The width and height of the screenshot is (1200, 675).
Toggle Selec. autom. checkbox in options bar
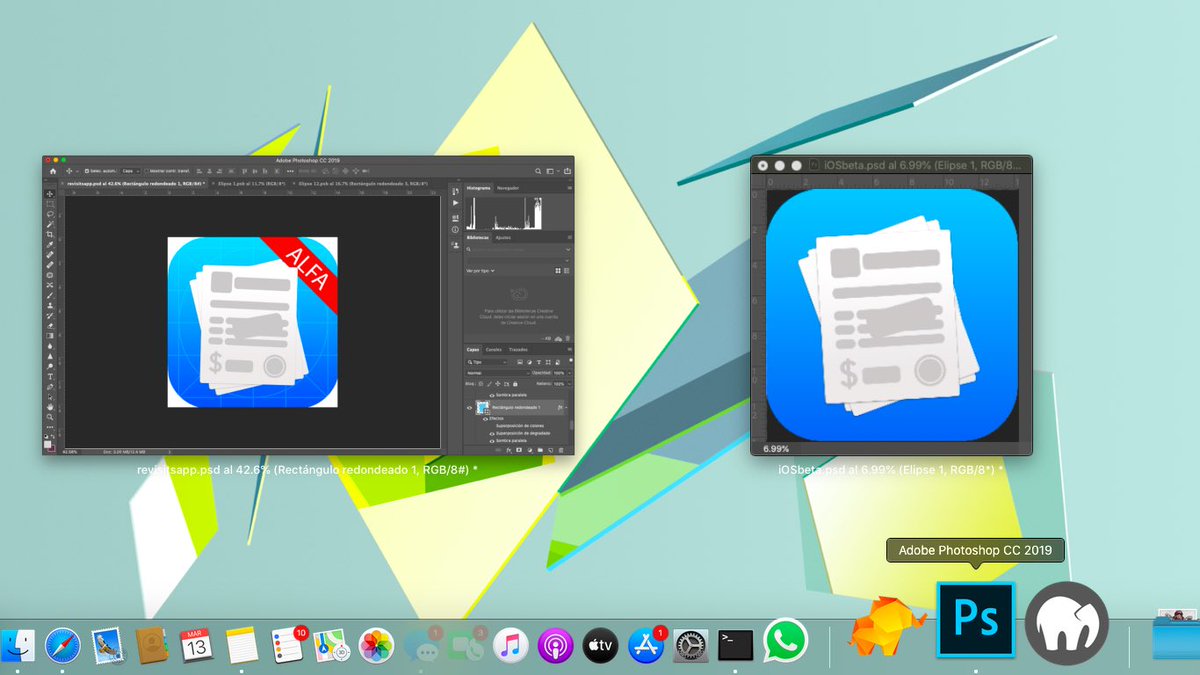[87, 171]
